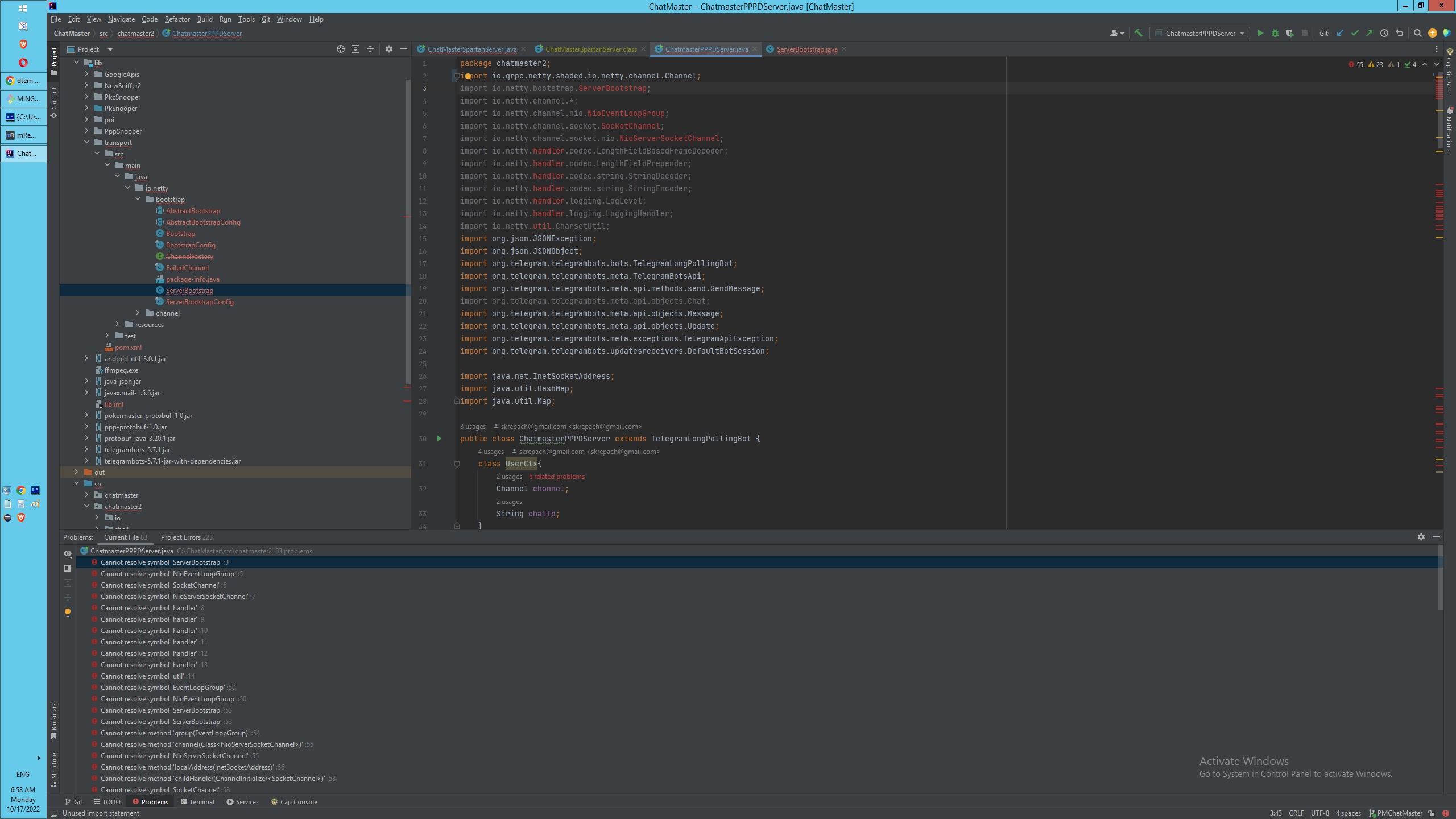This screenshot has width=1456, height=819.
Task: Run ChatmasterPPPDServer with the green play button
Action: point(1260,34)
